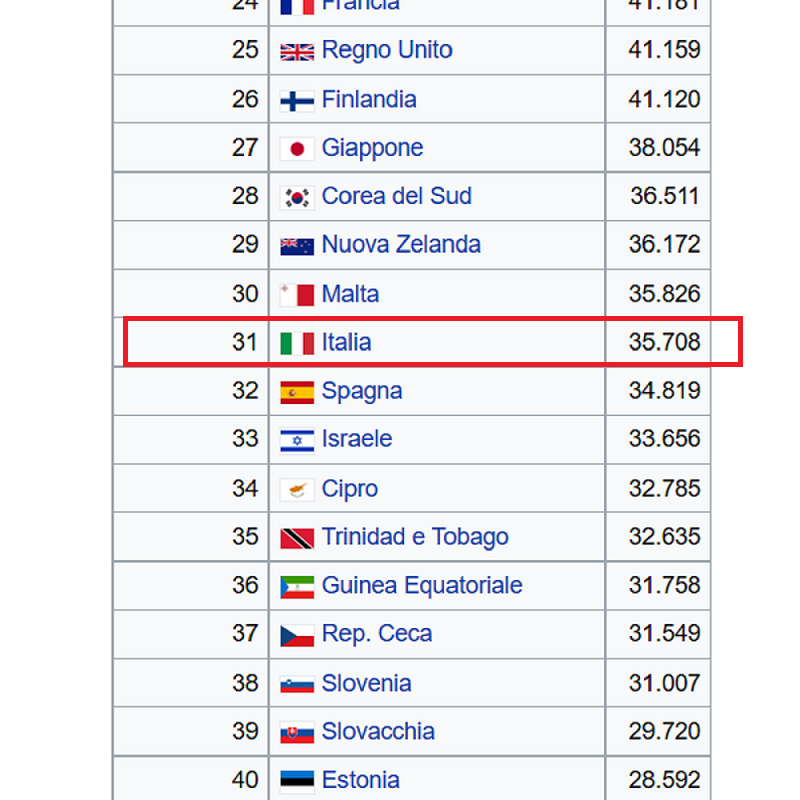800x800 pixels.
Task: Open the Giappone link
Action: 372,148
